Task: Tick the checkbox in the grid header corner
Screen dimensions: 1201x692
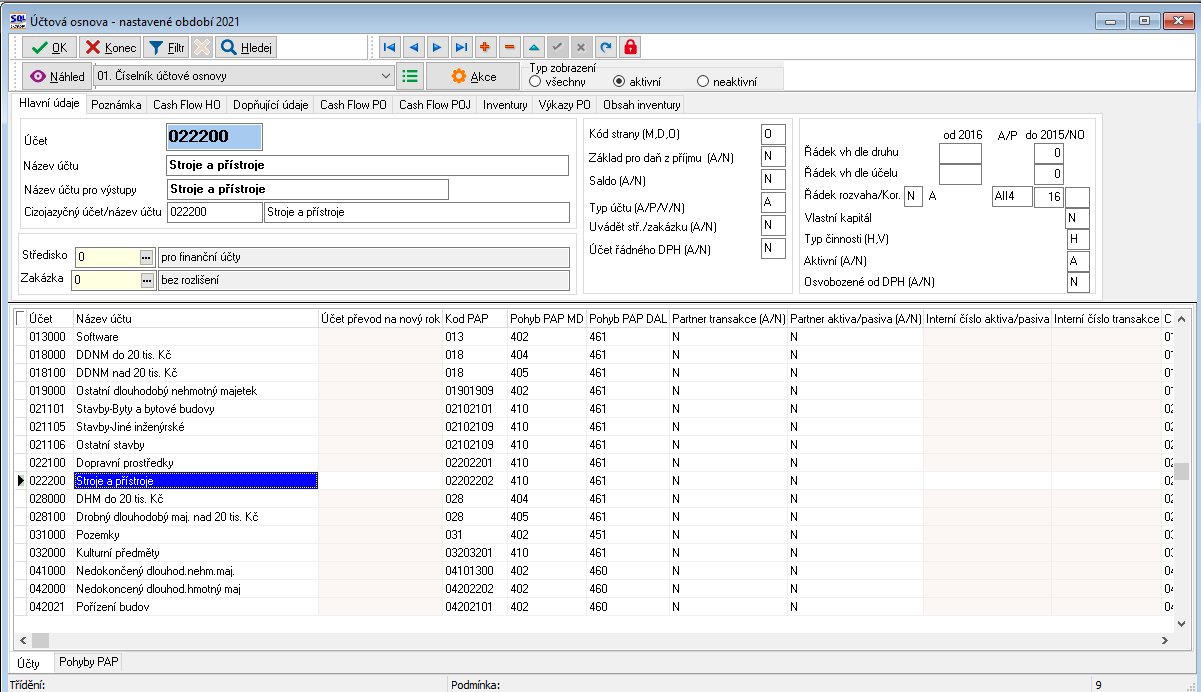Action: click(x=20, y=318)
